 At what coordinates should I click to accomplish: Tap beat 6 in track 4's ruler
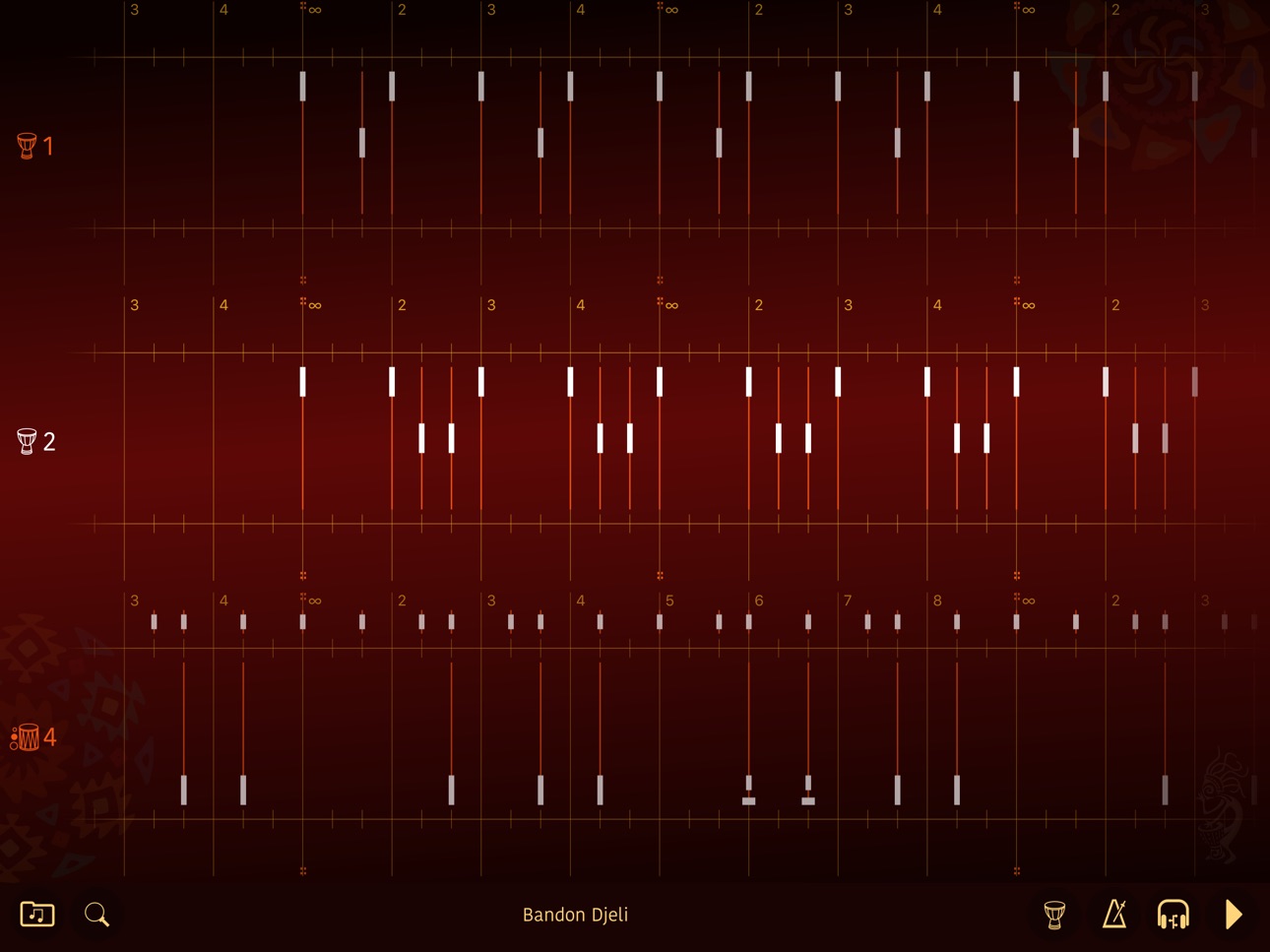(x=758, y=601)
